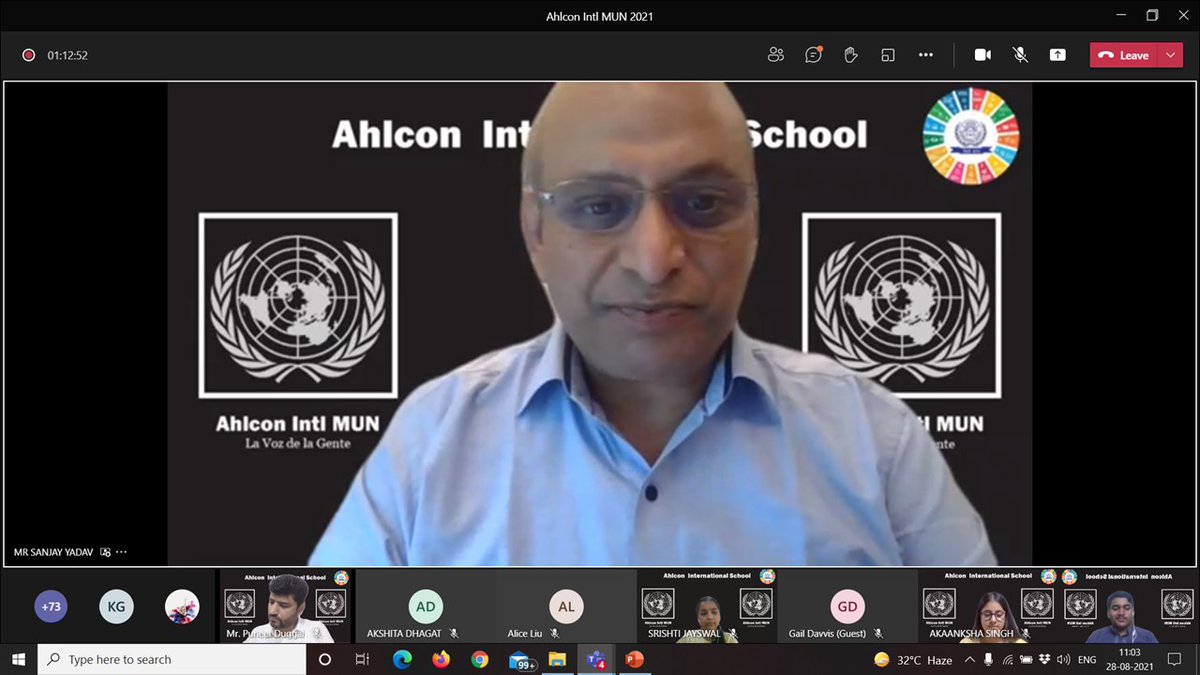Switch keyboard language via ENG indicator
The image size is (1200, 675).
[x=1087, y=660]
